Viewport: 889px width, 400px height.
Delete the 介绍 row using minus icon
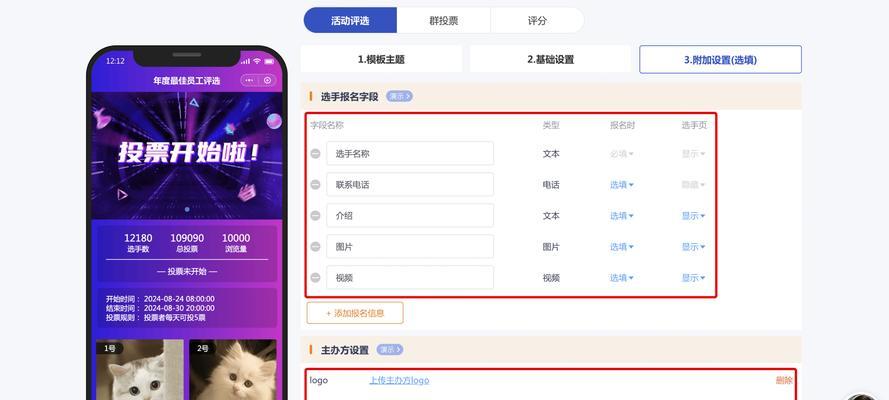point(315,216)
